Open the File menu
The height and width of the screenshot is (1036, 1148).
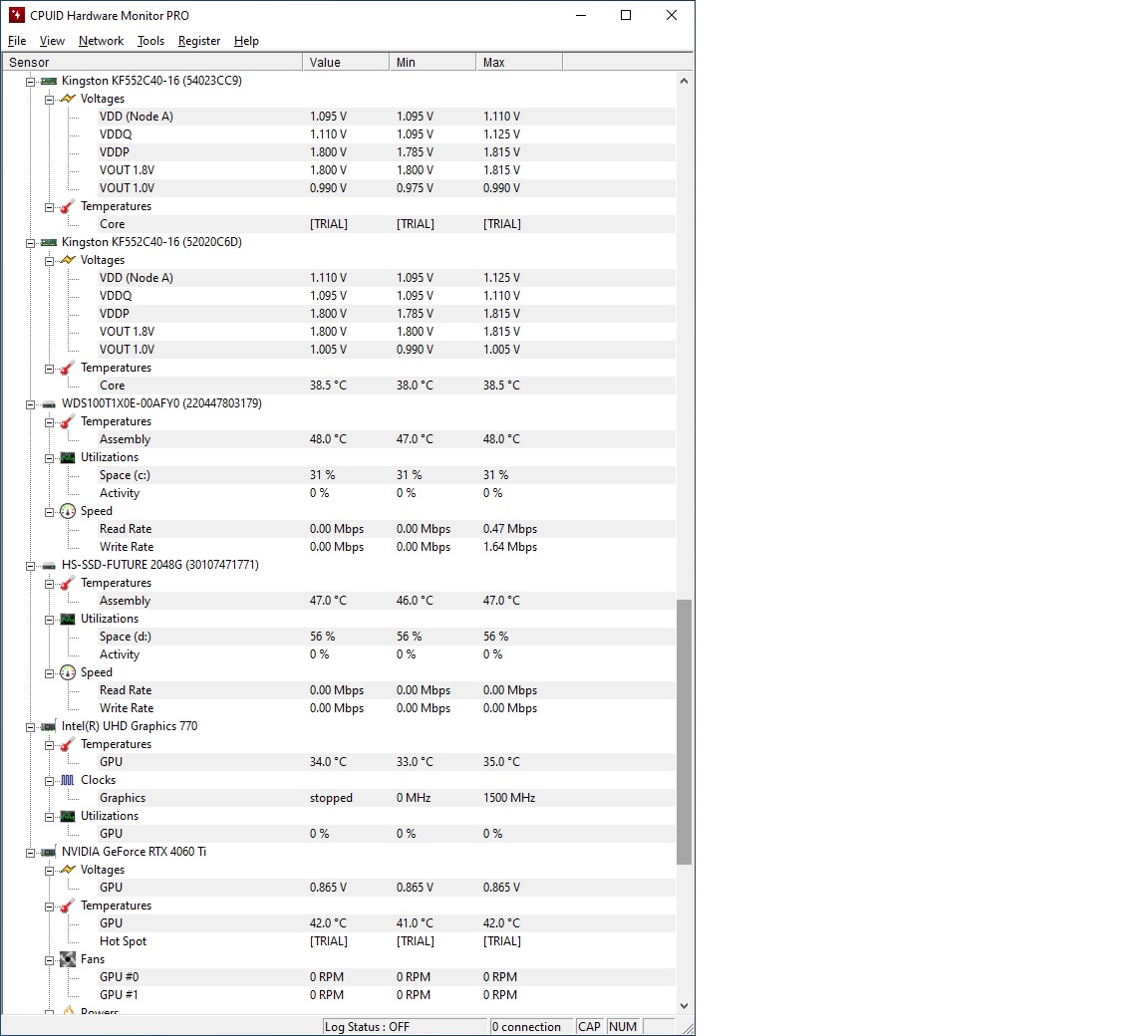pyautogui.click(x=17, y=41)
